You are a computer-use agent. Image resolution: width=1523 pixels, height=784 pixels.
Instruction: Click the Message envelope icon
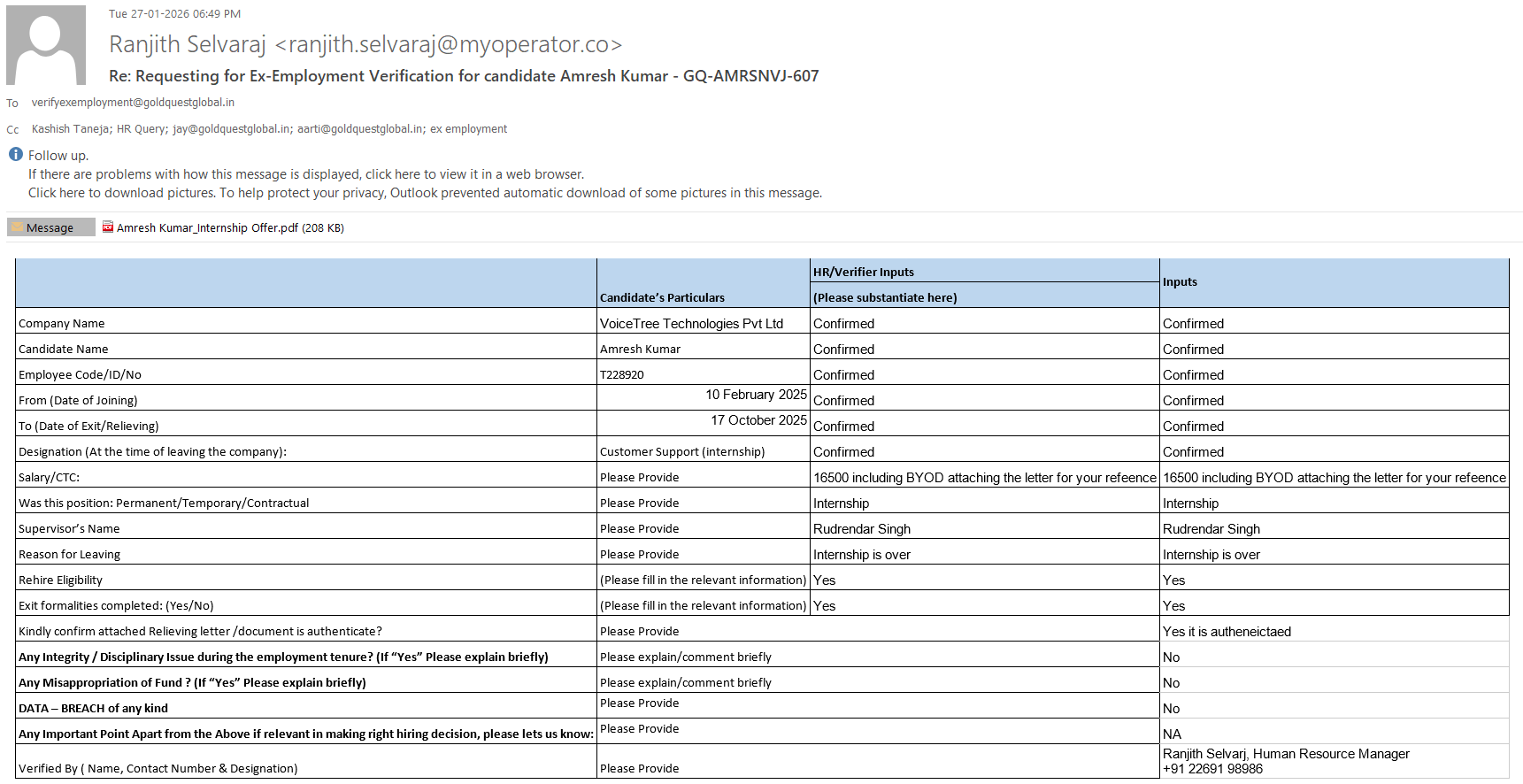18,227
